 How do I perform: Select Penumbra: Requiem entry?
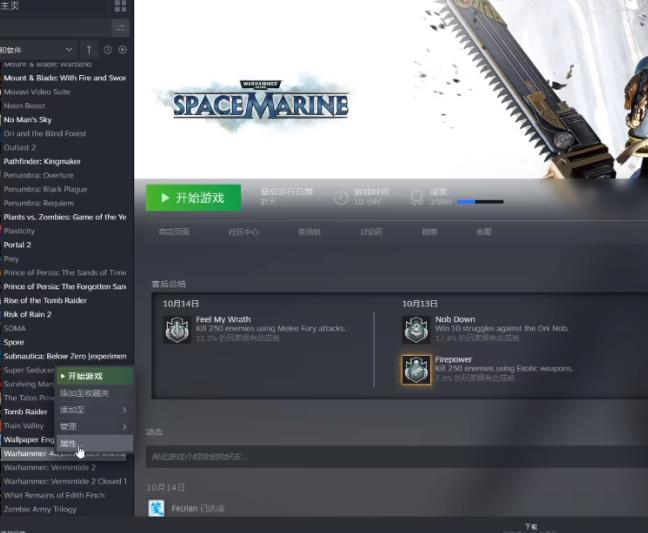39,203
